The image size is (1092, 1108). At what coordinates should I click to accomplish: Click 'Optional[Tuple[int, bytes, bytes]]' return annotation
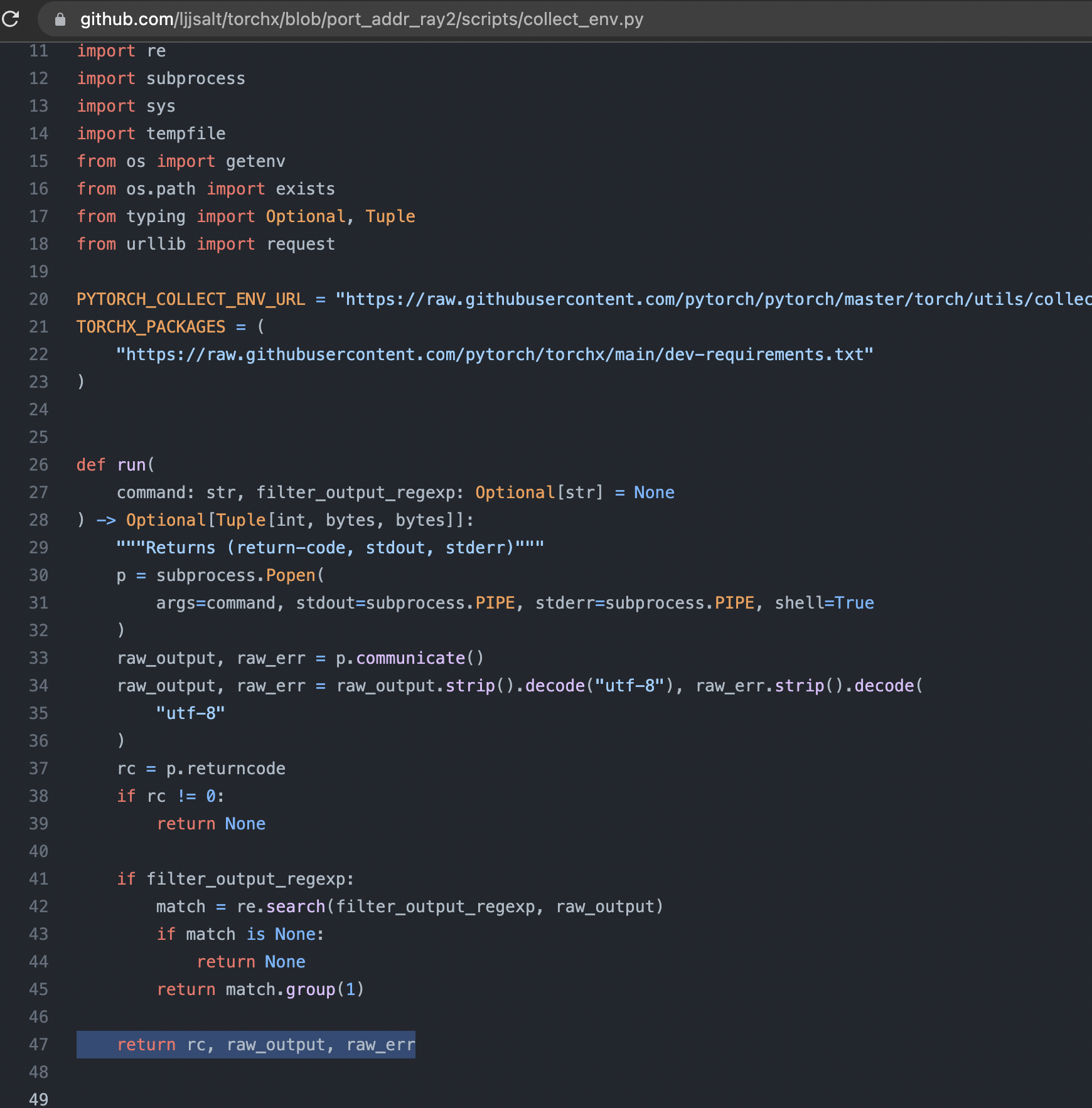(x=295, y=520)
